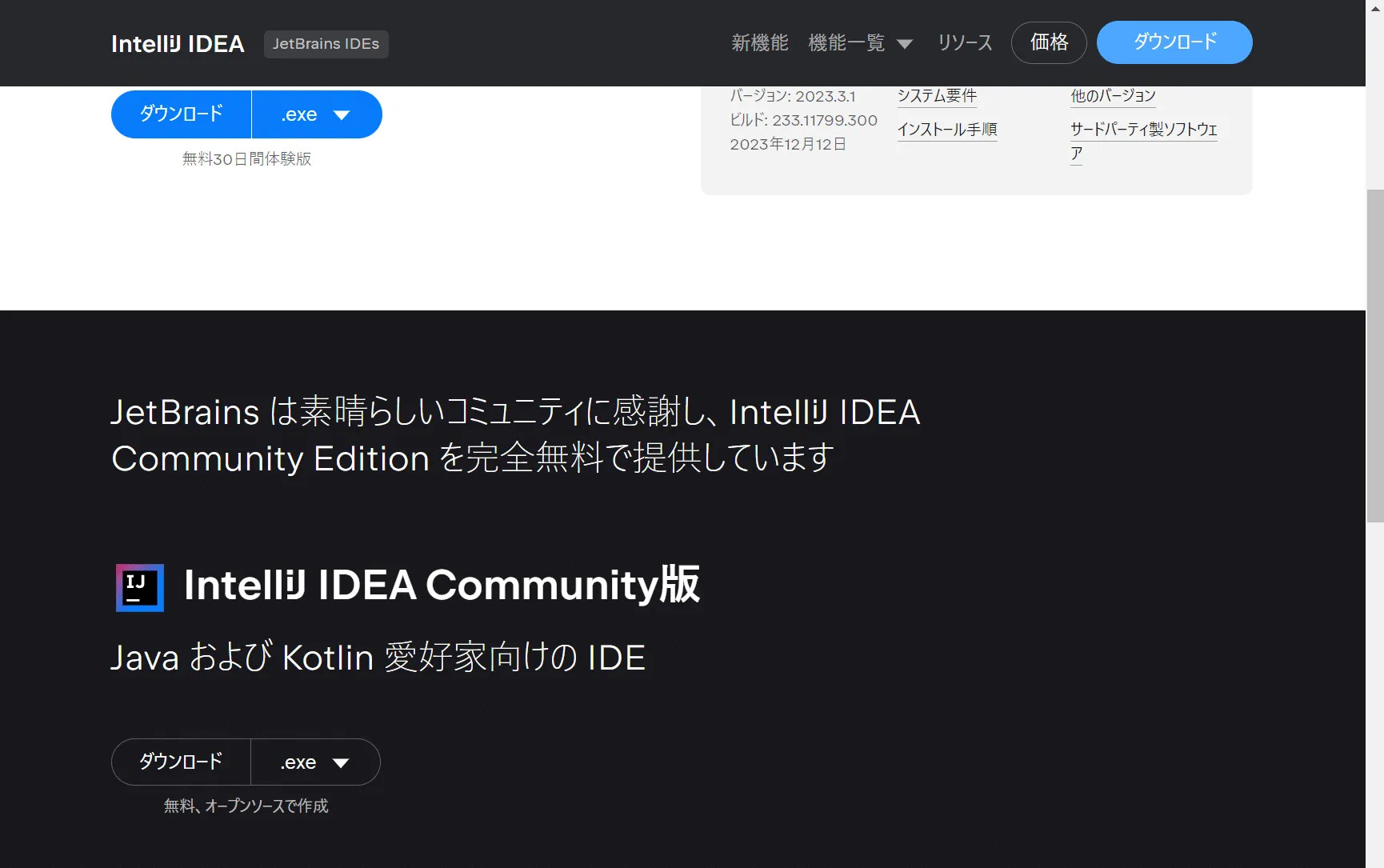
Task: Click the header ダウンロード button
Action: coord(1174,42)
